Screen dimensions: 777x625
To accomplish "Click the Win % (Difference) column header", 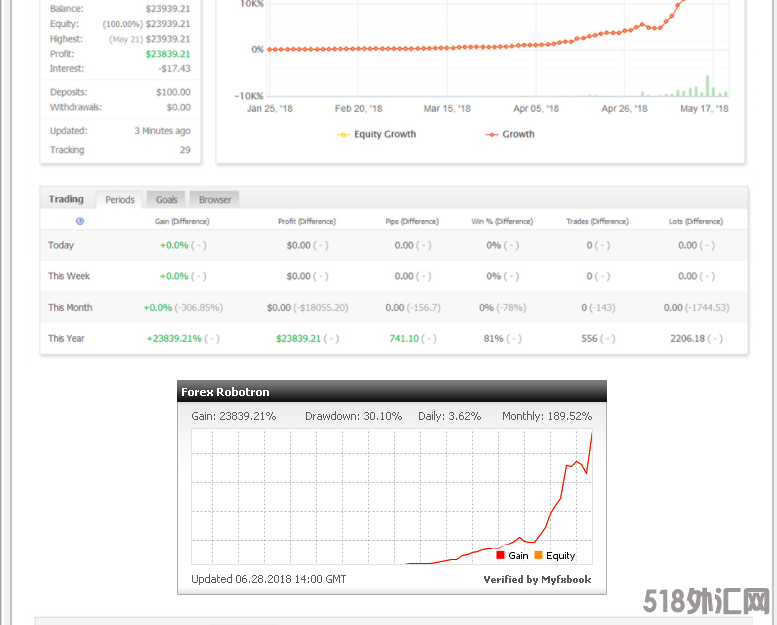I will [502, 222].
